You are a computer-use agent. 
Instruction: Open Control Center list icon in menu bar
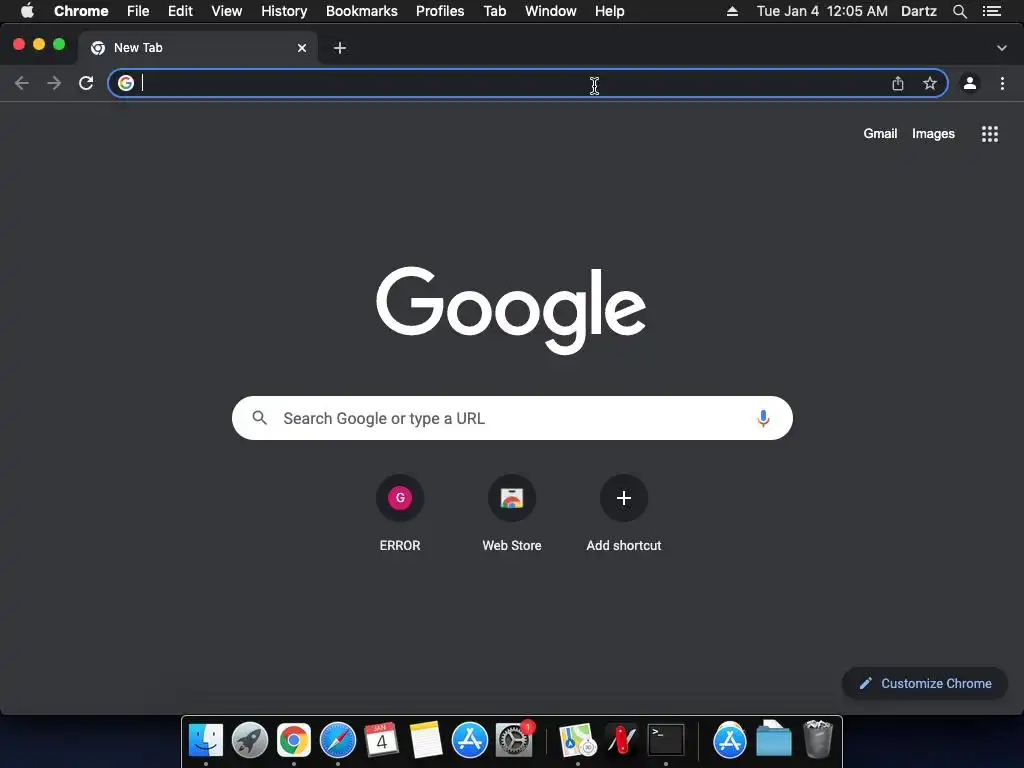tap(992, 11)
